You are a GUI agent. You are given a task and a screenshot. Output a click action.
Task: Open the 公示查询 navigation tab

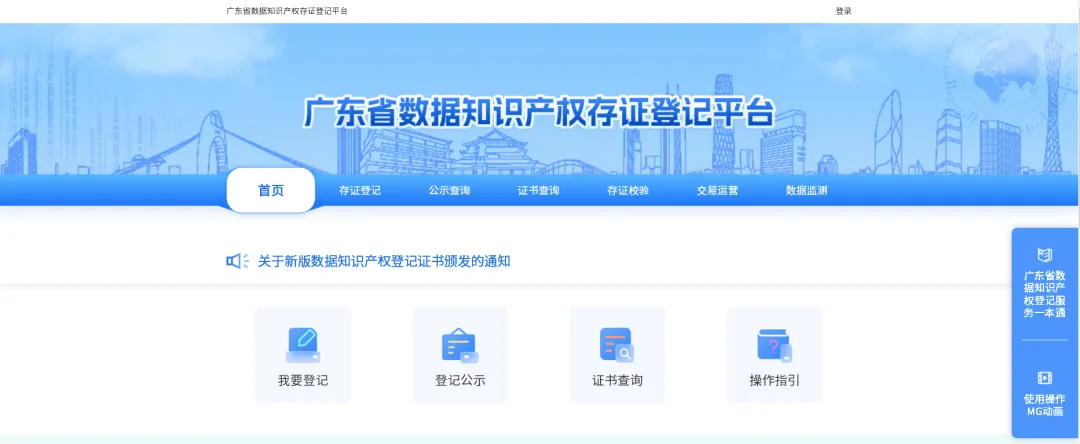(449, 190)
